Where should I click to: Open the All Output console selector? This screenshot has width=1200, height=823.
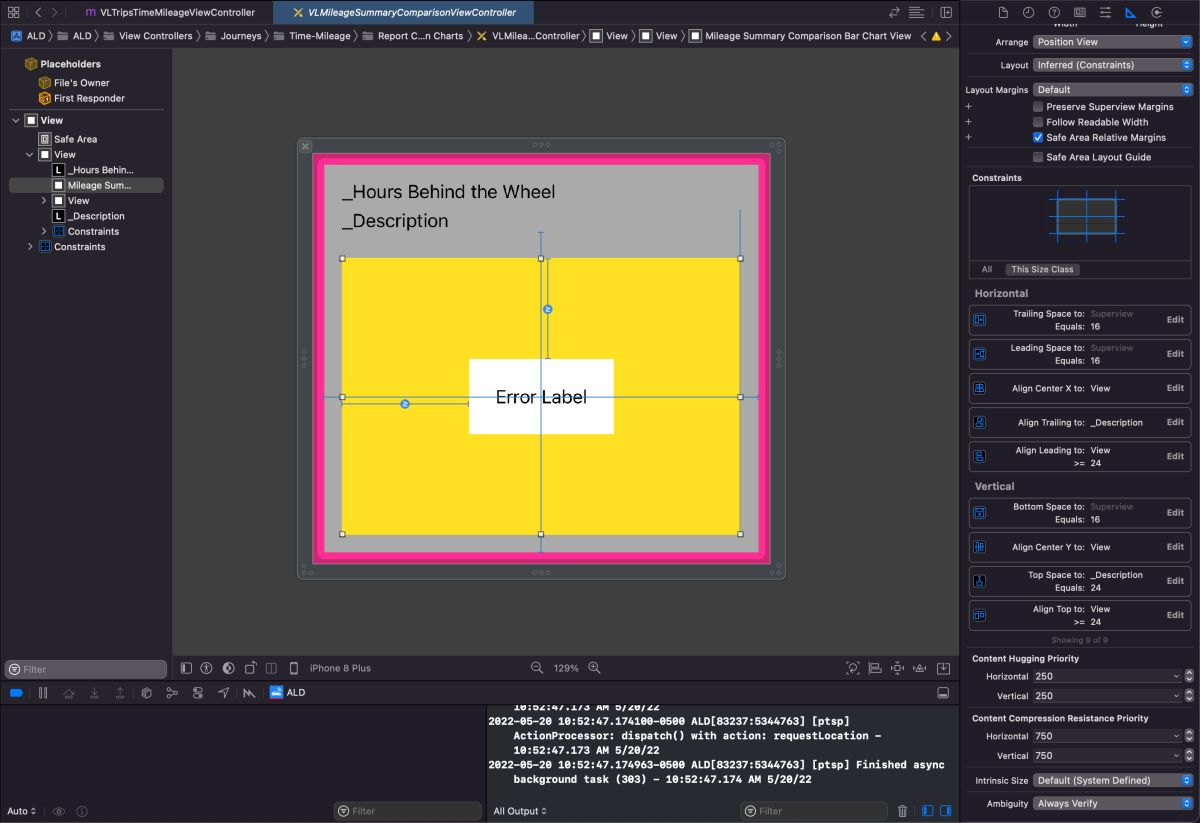(x=520, y=811)
